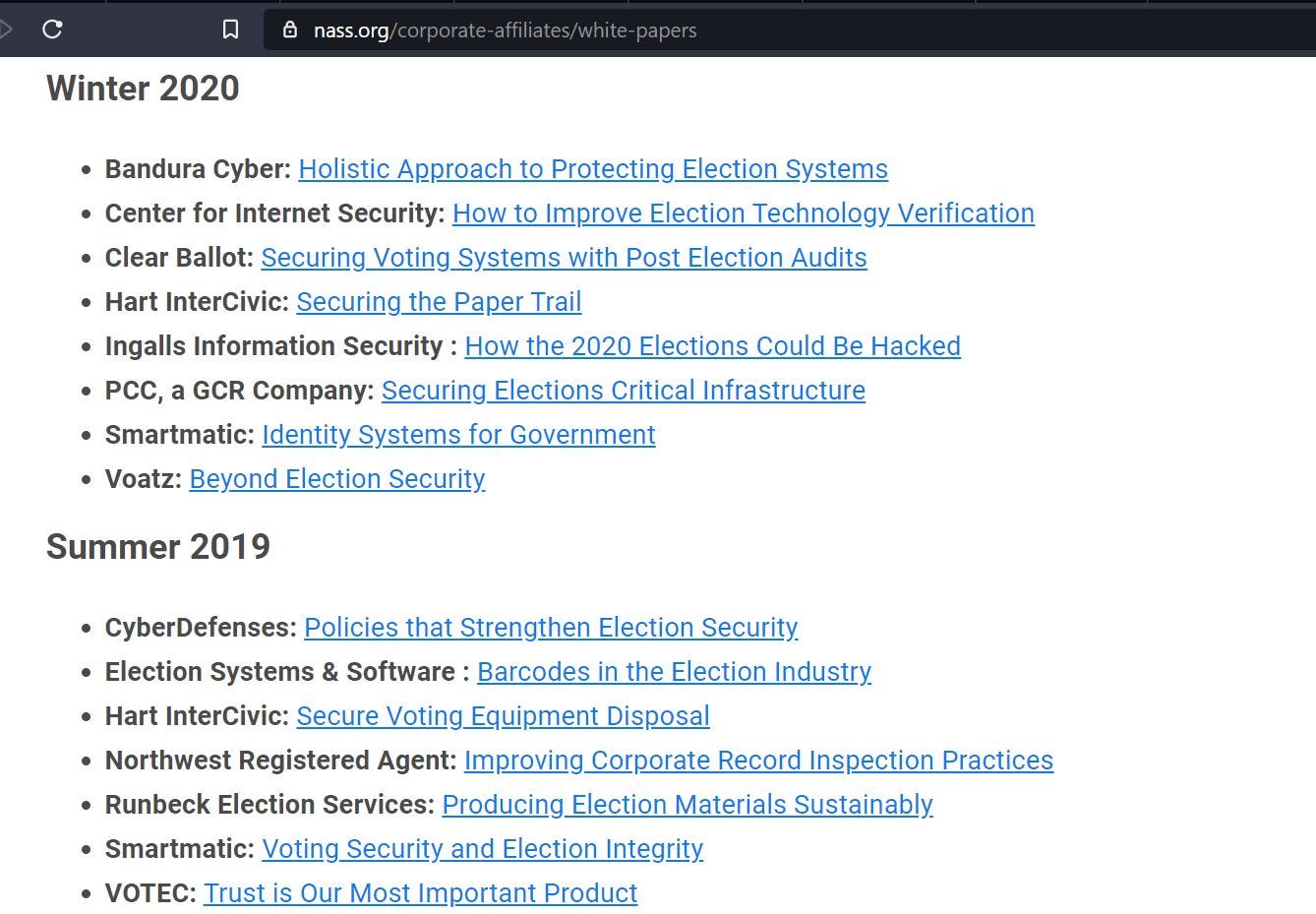Open Securing Voting Systems with Post Election Audits

pyautogui.click(x=564, y=258)
